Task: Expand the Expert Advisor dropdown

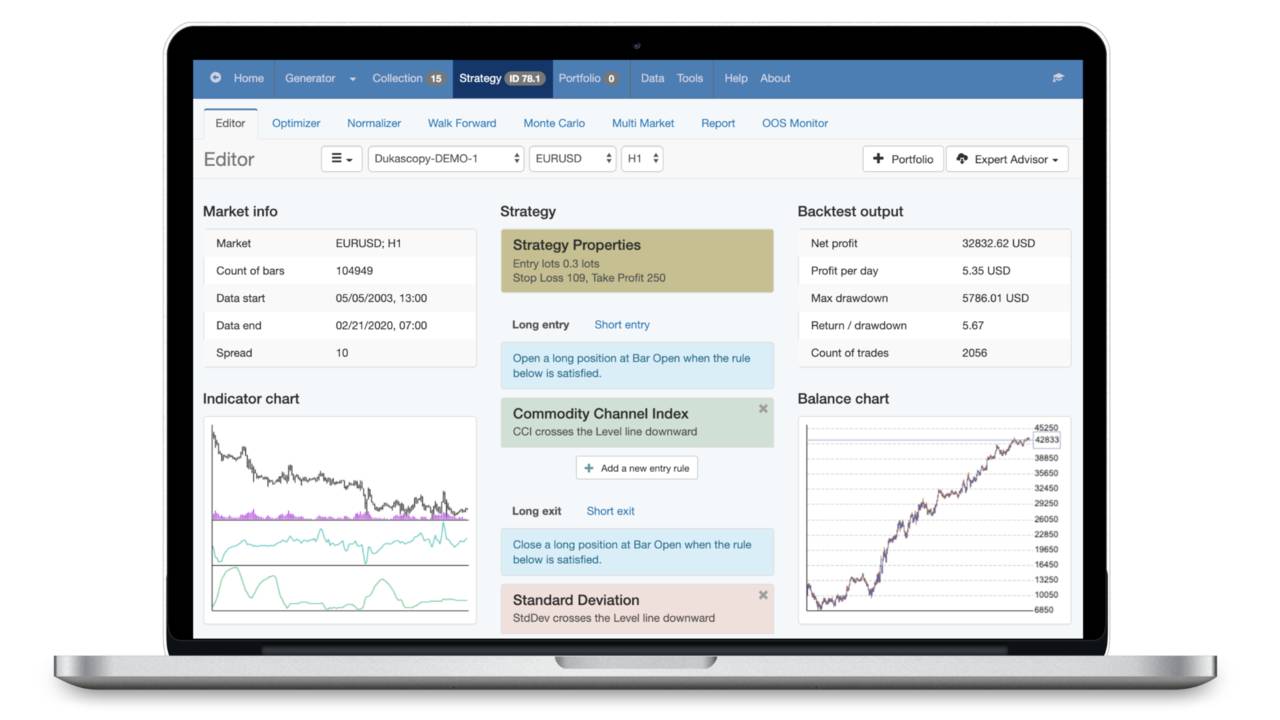Action: tap(1007, 159)
